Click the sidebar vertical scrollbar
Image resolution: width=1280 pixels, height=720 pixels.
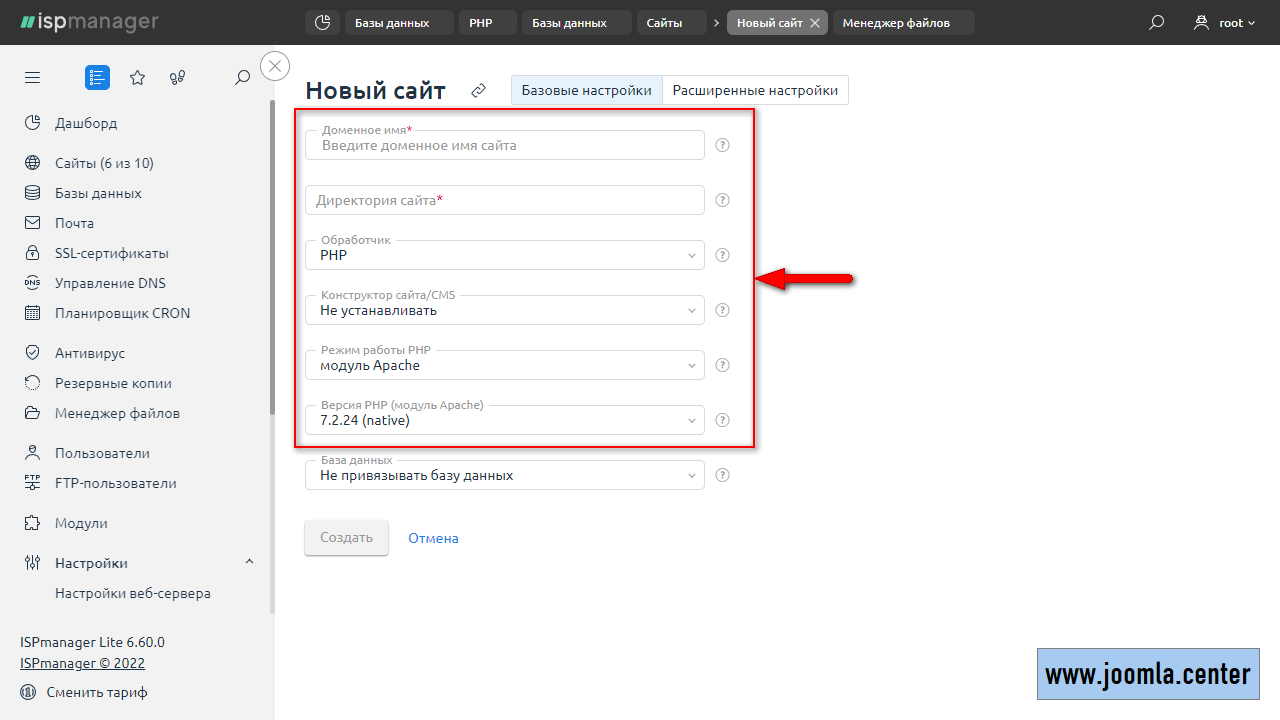(x=272, y=260)
